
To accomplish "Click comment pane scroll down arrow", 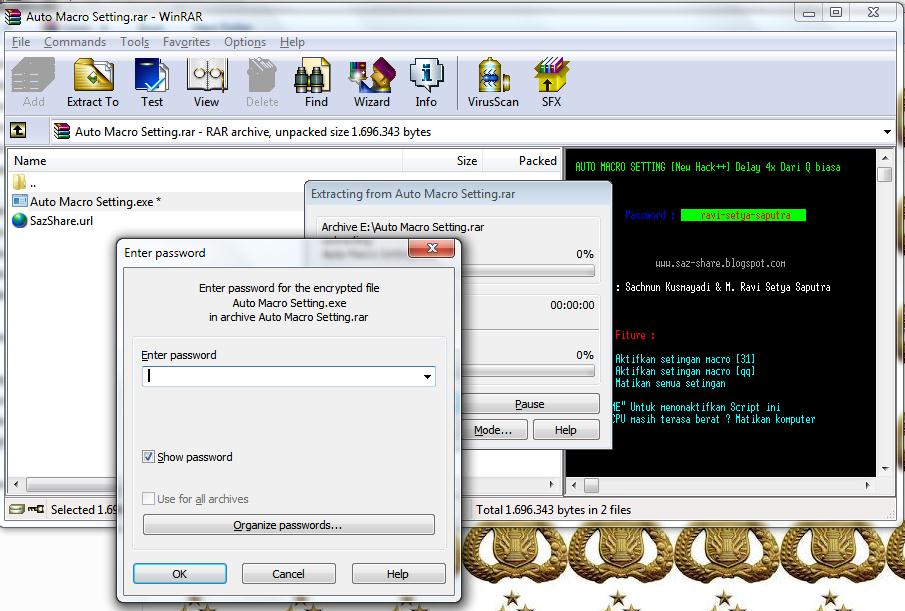I will (884, 469).
